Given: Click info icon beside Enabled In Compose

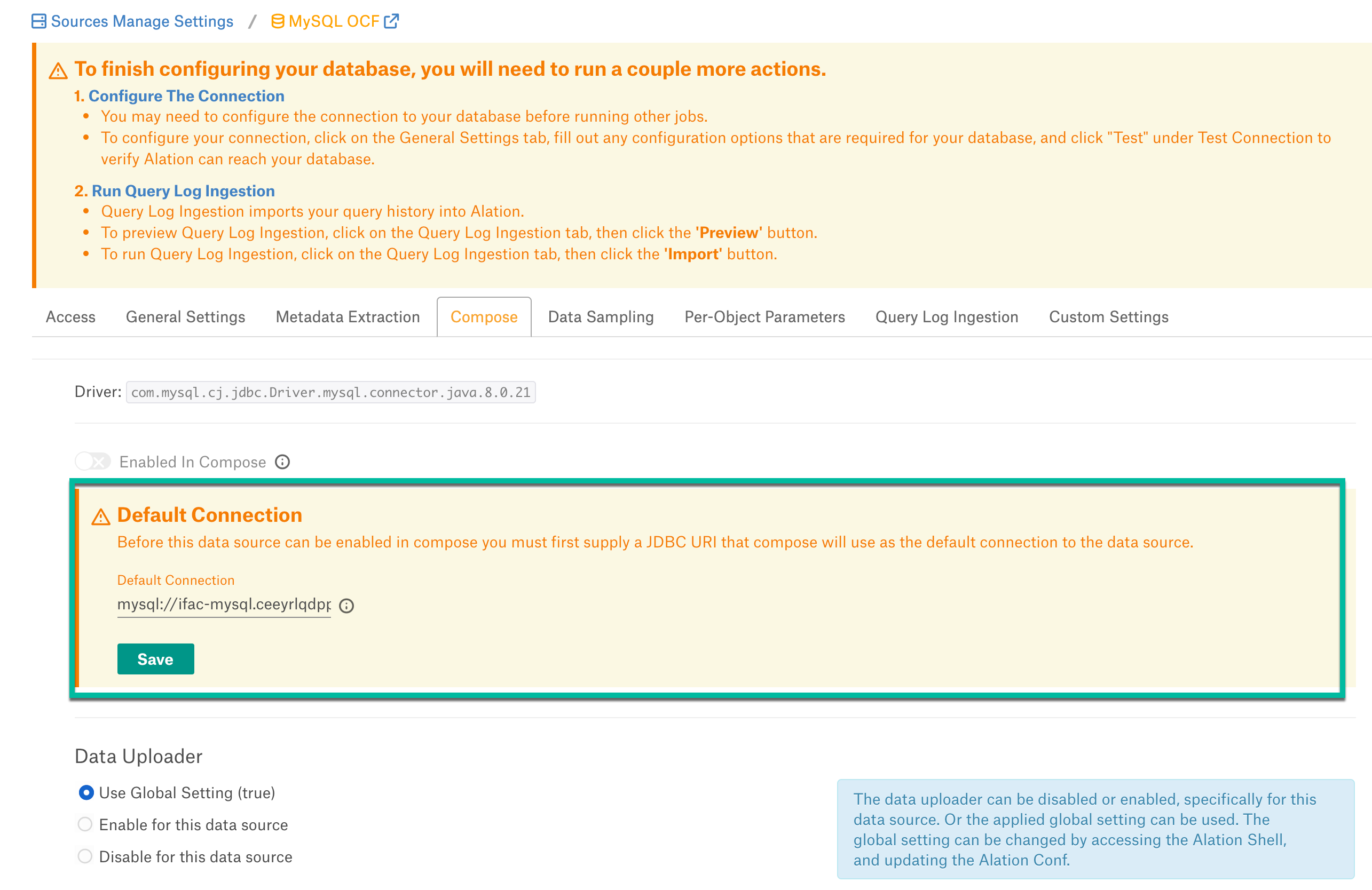Looking at the screenshot, I should coord(282,462).
